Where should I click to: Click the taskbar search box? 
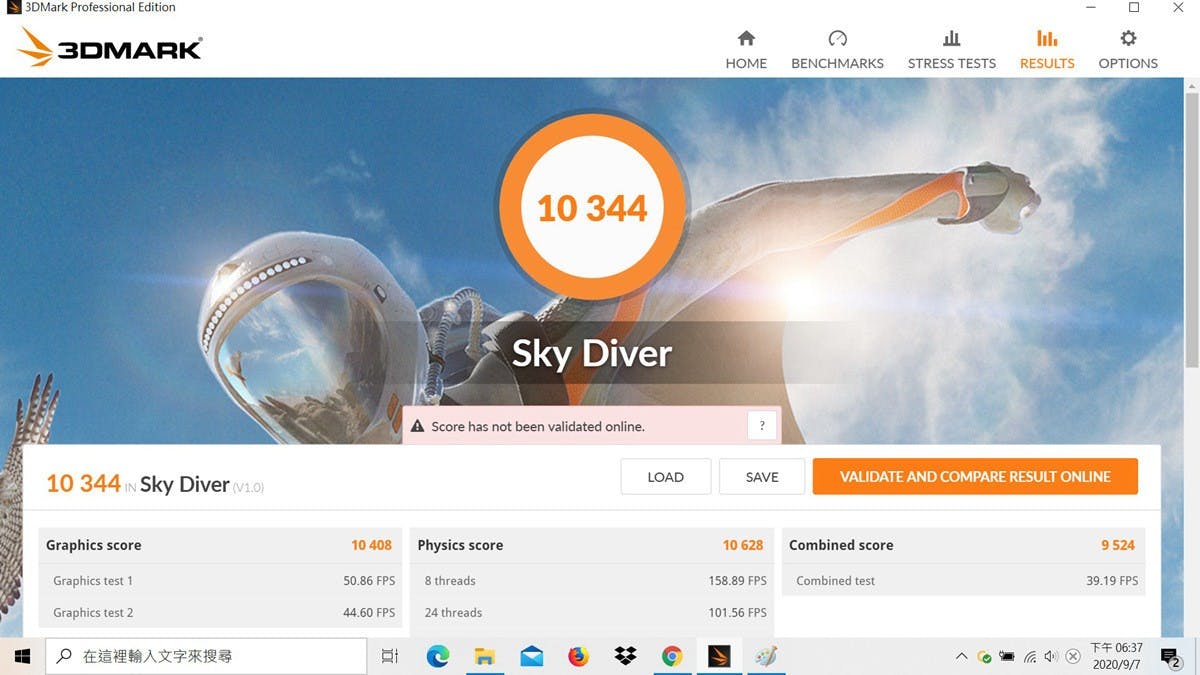tap(206, 656)
